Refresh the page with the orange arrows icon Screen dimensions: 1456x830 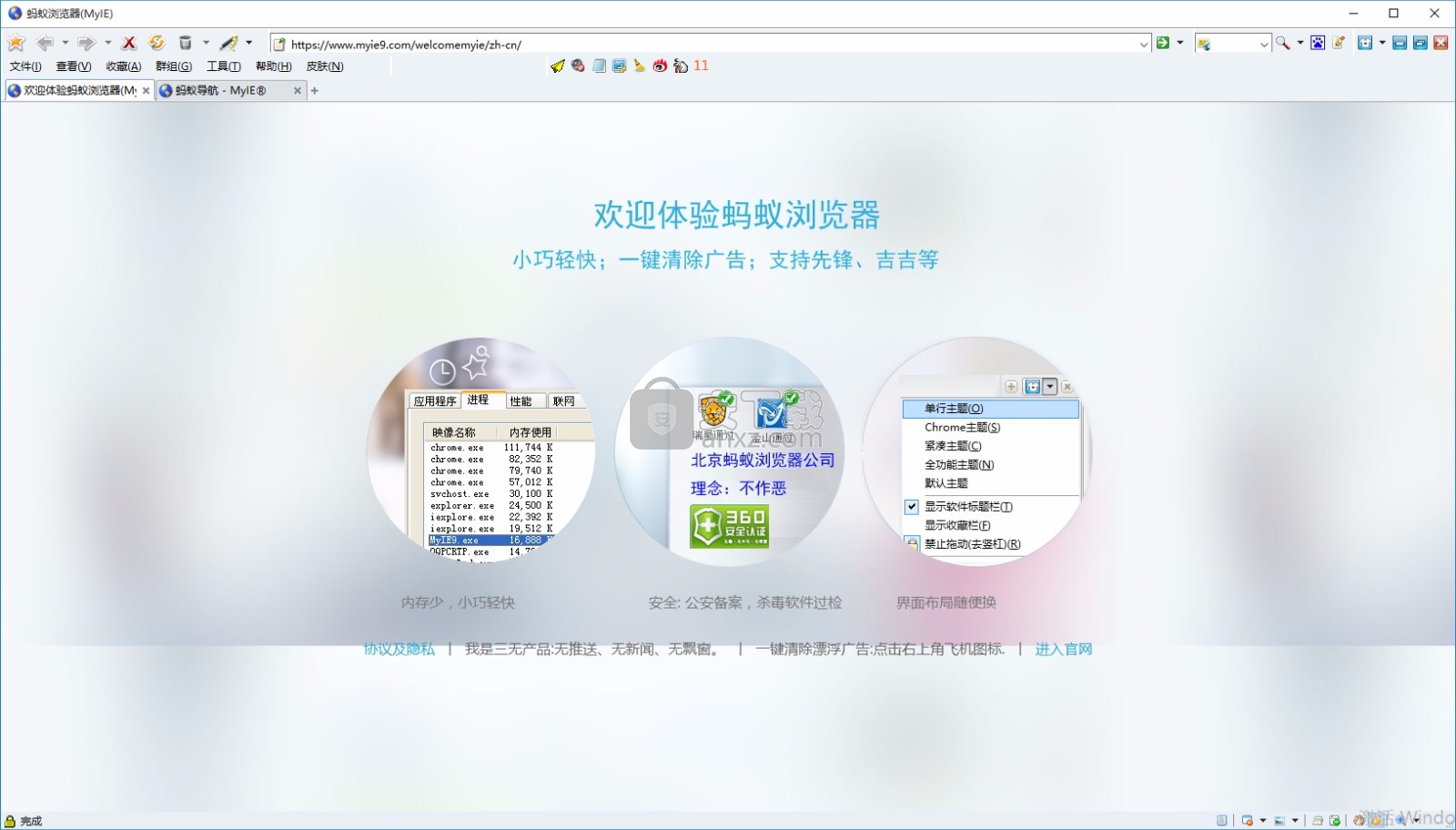(157, 43)
